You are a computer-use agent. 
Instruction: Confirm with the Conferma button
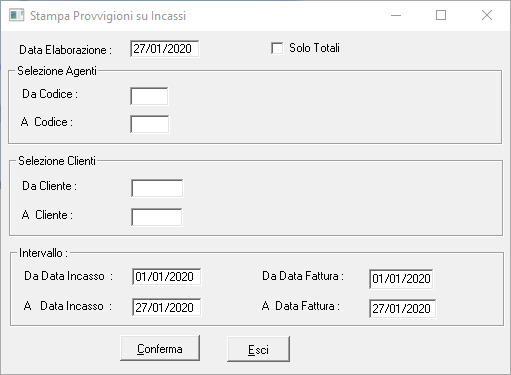tap(160, 348)
